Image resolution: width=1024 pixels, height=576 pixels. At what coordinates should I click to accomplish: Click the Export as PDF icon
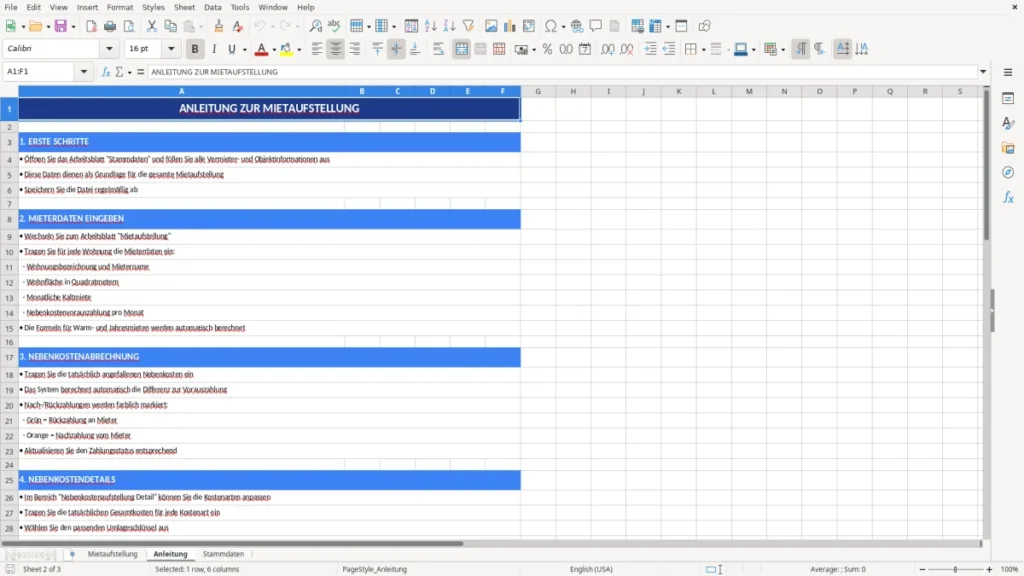(91, 26)
